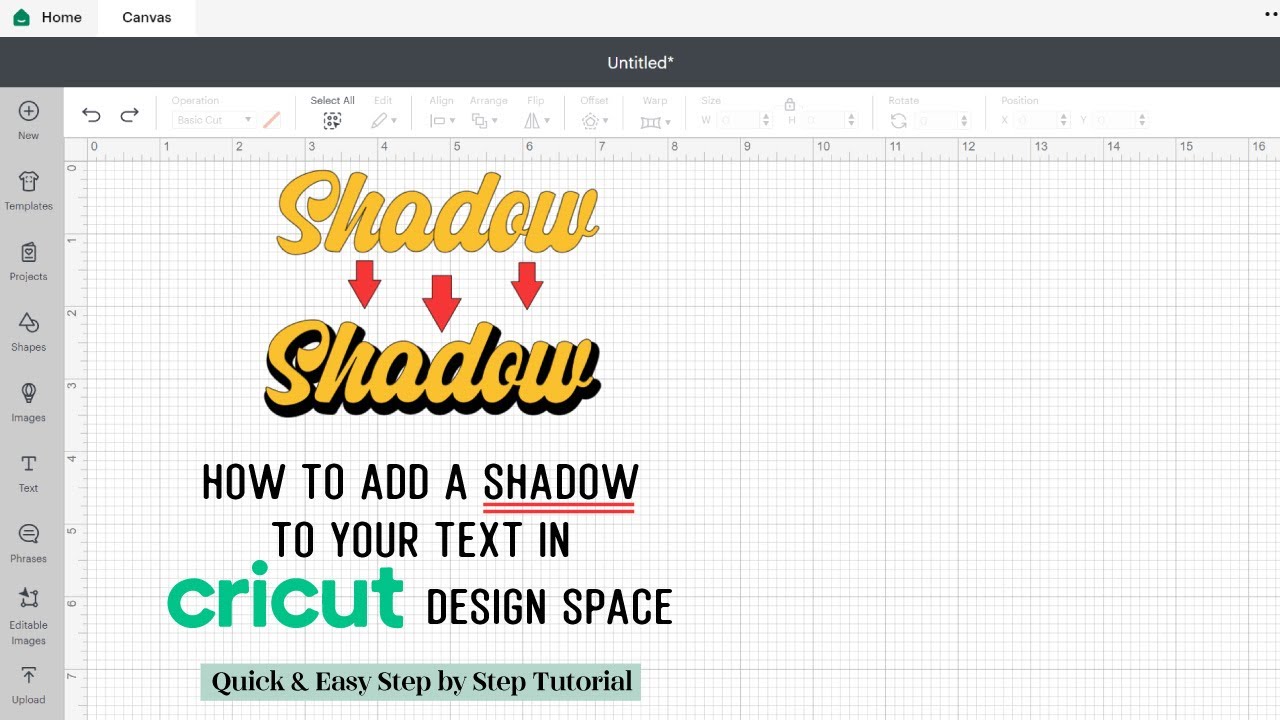Click the height stepper arrows
The width and height of the screenshot is (1280, 720).
(x=852, y=120)
